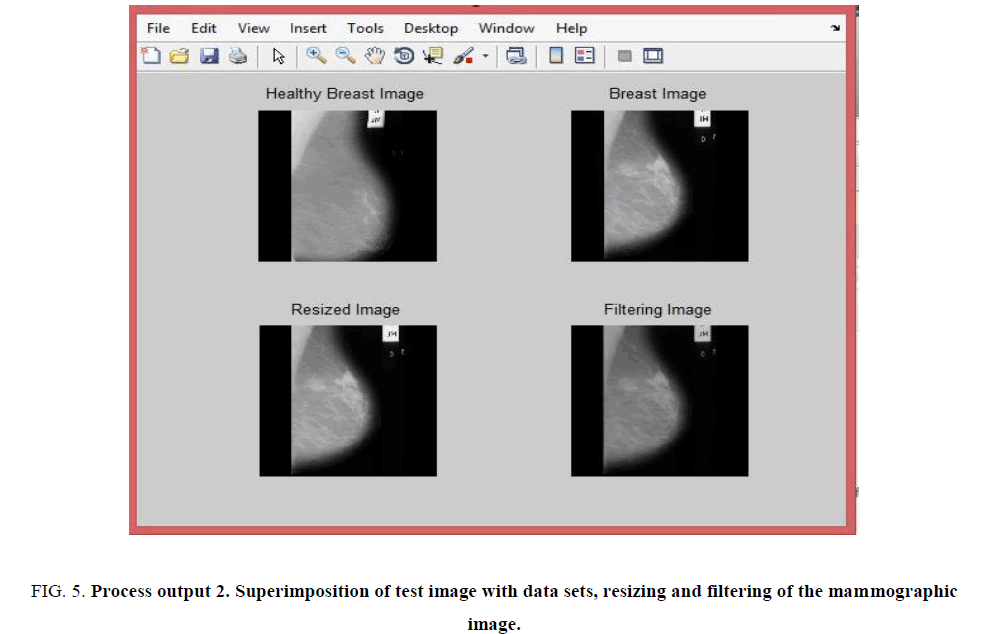Open the View menu
982x634 pixels.
254,28
